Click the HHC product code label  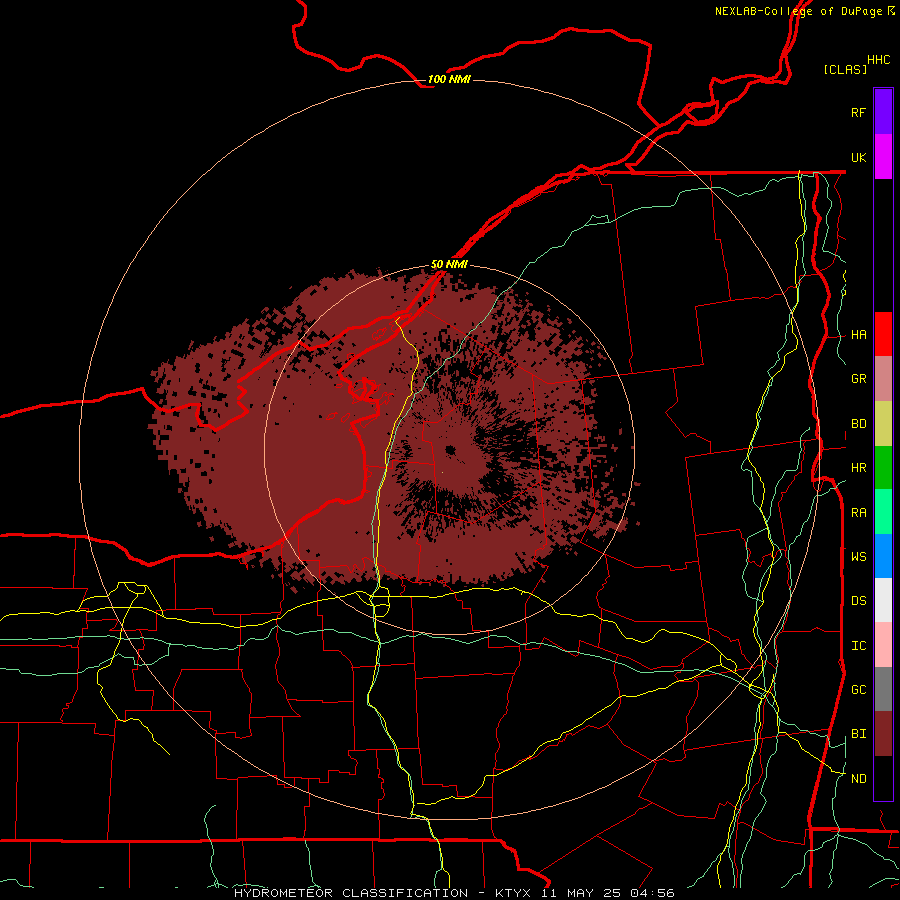click(x=878, y=60)
